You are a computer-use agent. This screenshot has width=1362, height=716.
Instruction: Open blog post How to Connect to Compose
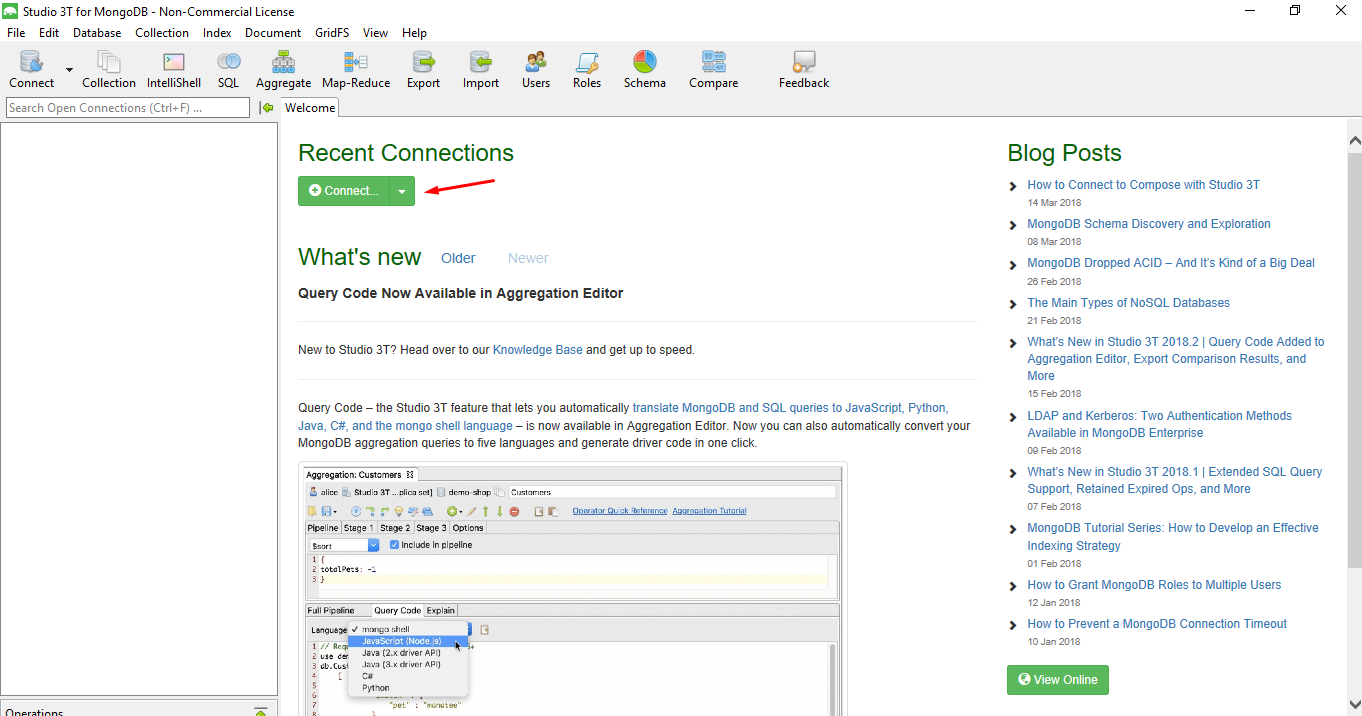(x=1143, y=185)
